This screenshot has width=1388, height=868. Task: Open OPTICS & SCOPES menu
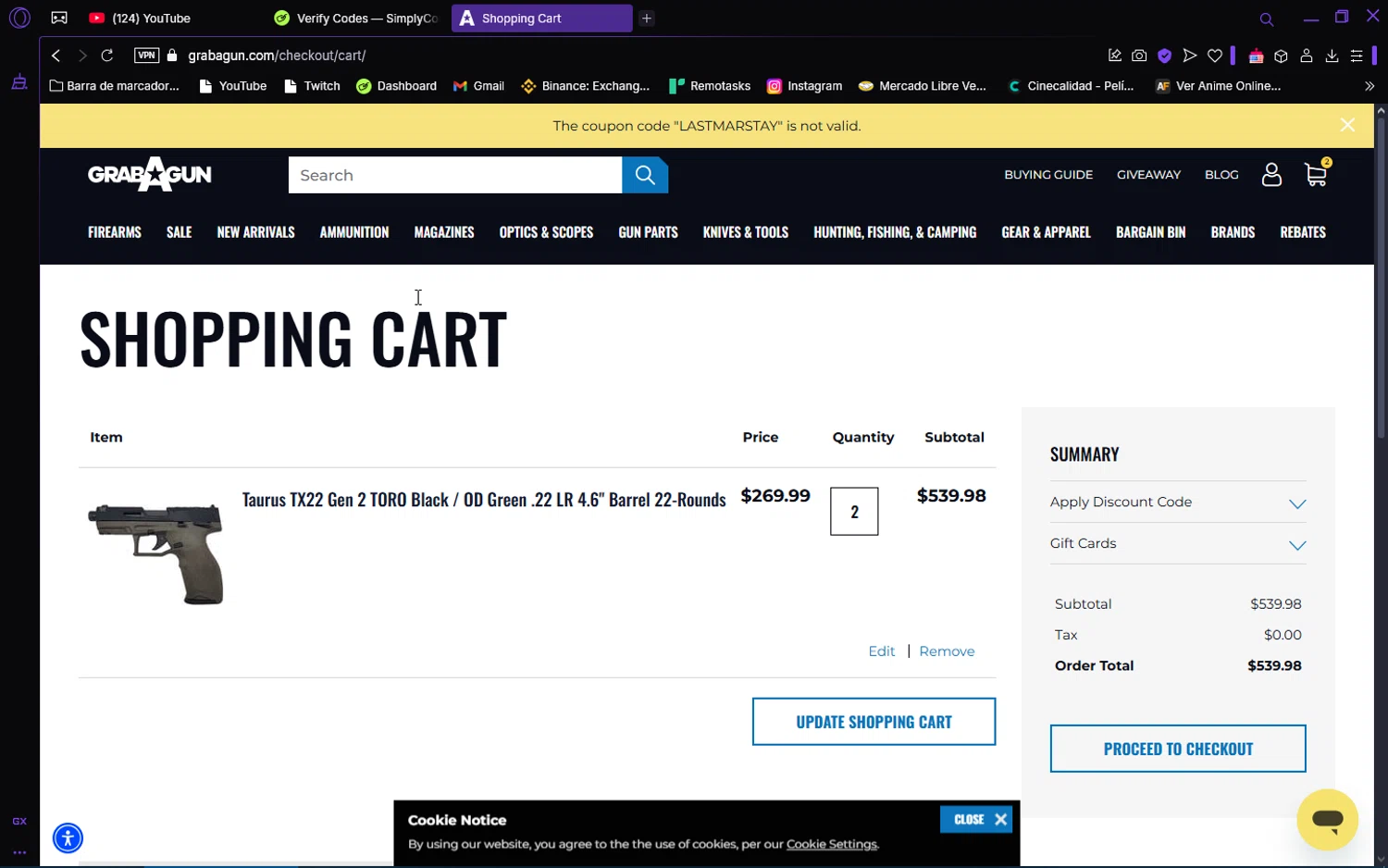point(546,232)
